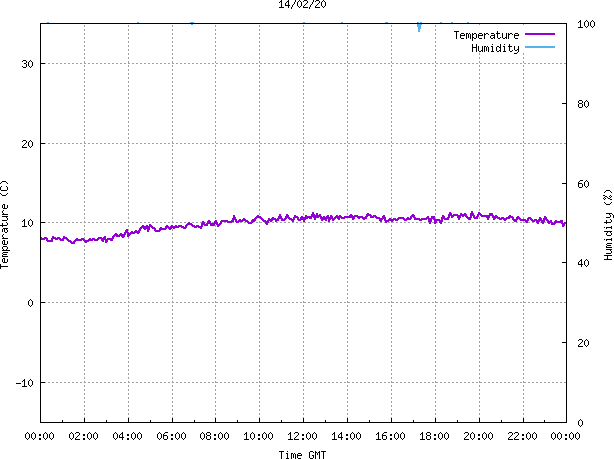
Task: Click the 12:00 time axis label
Action: click(x=302, y=436)
